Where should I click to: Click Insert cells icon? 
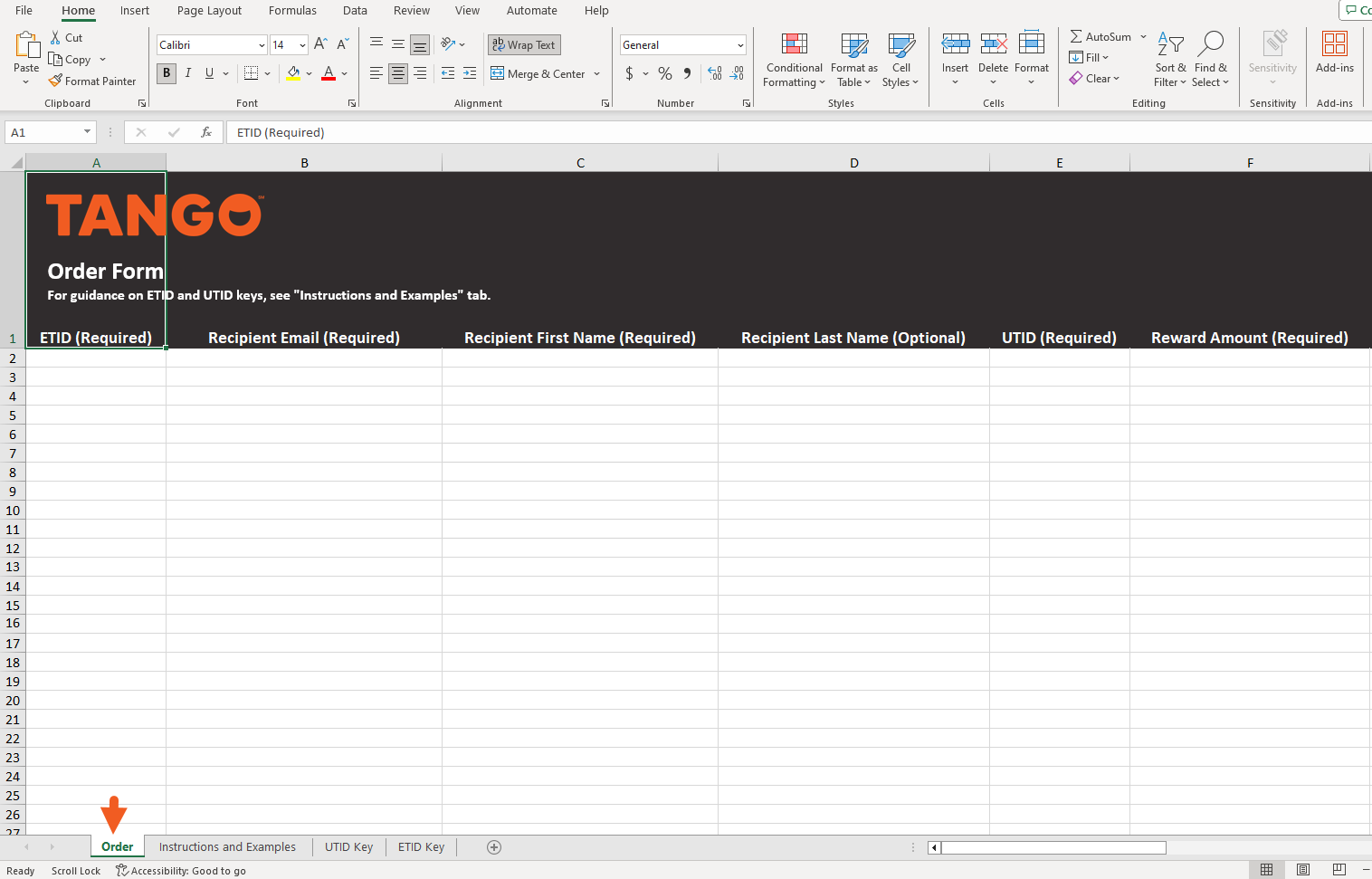pos(956,43)
